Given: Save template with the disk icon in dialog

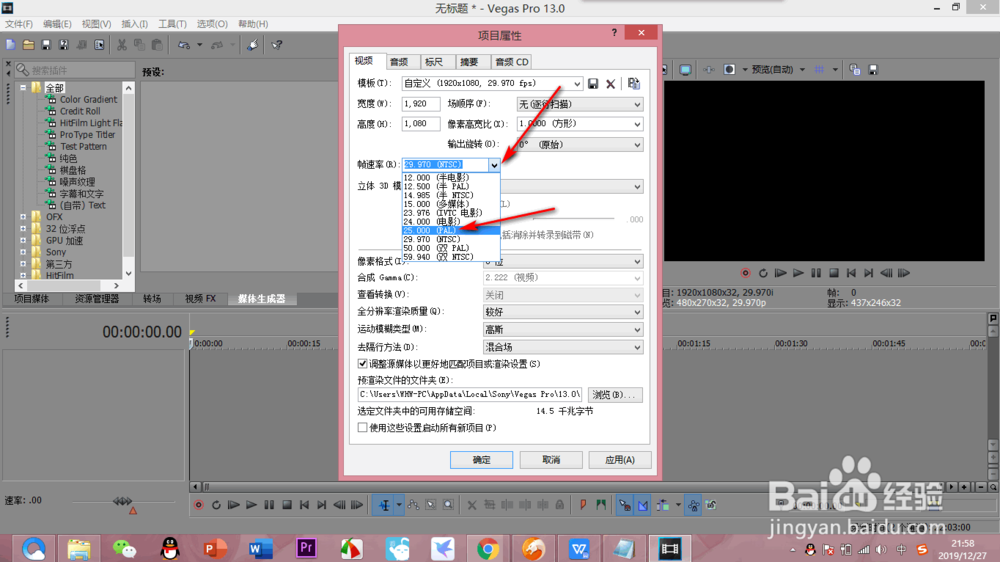Looking at the screenshot, I should click(x=593, y=84).
